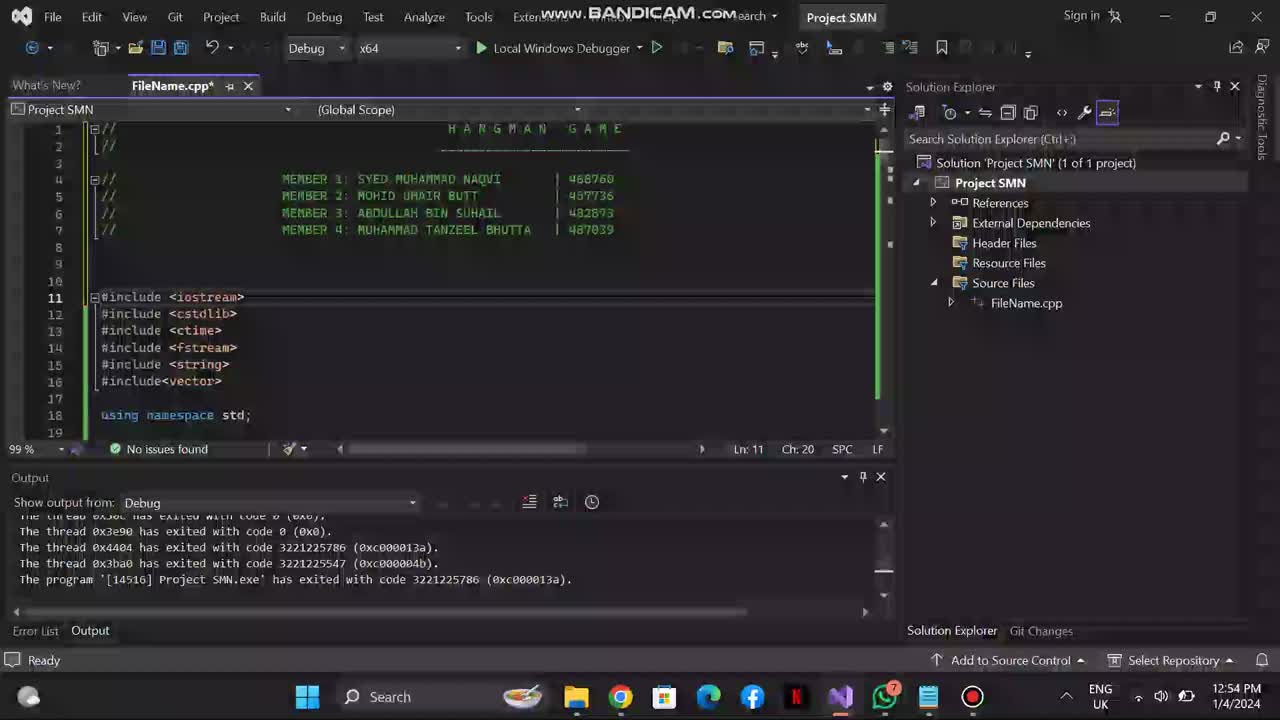Click the Undo arrow icon
The image size is (1280, 720).
212,48
